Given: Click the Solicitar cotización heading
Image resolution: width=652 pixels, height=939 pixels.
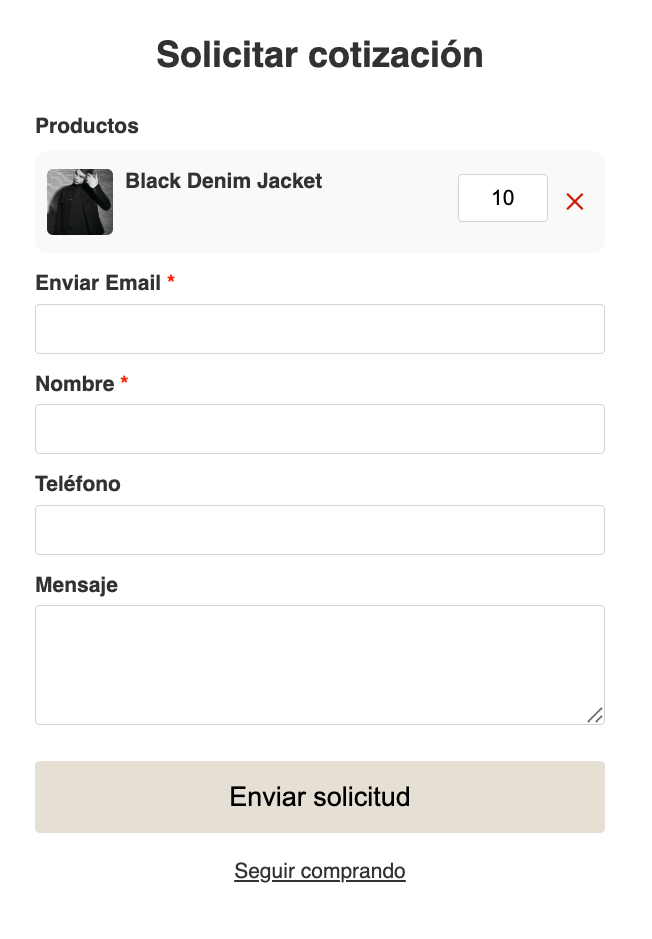Looking at the screenshot, I should [x=320, y=55].
